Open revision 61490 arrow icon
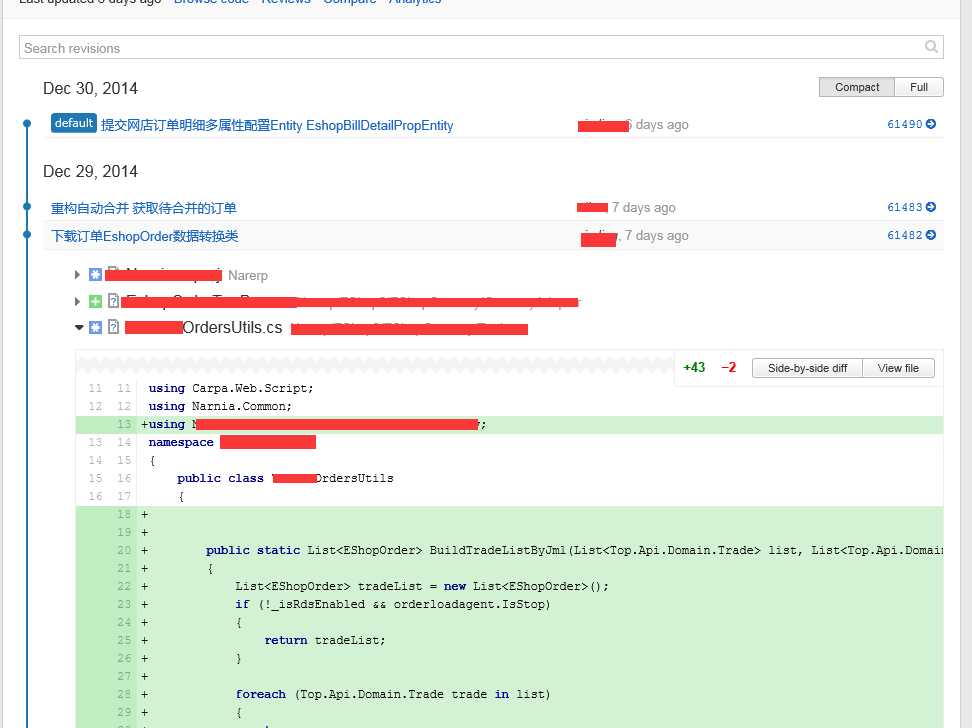 coord(930,124)
